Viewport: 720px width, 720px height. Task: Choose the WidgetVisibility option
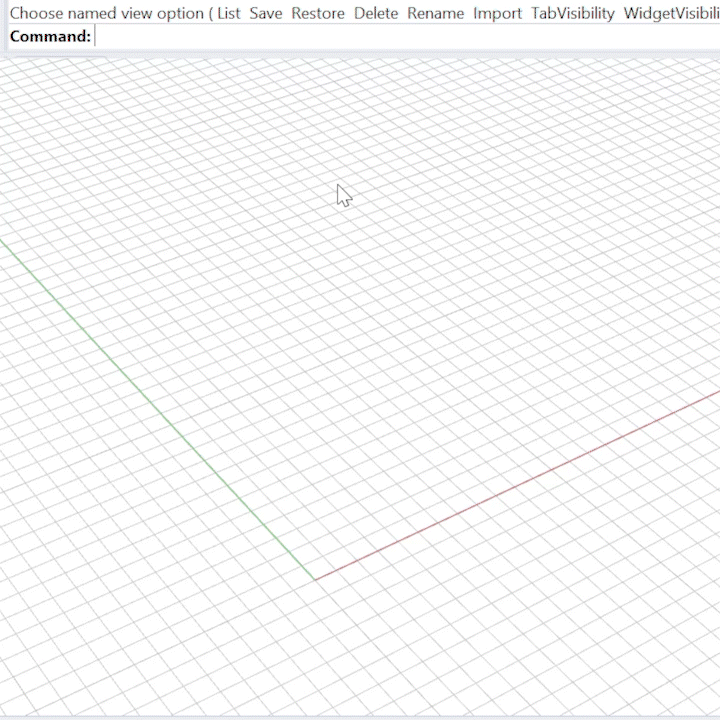point(671,13)
